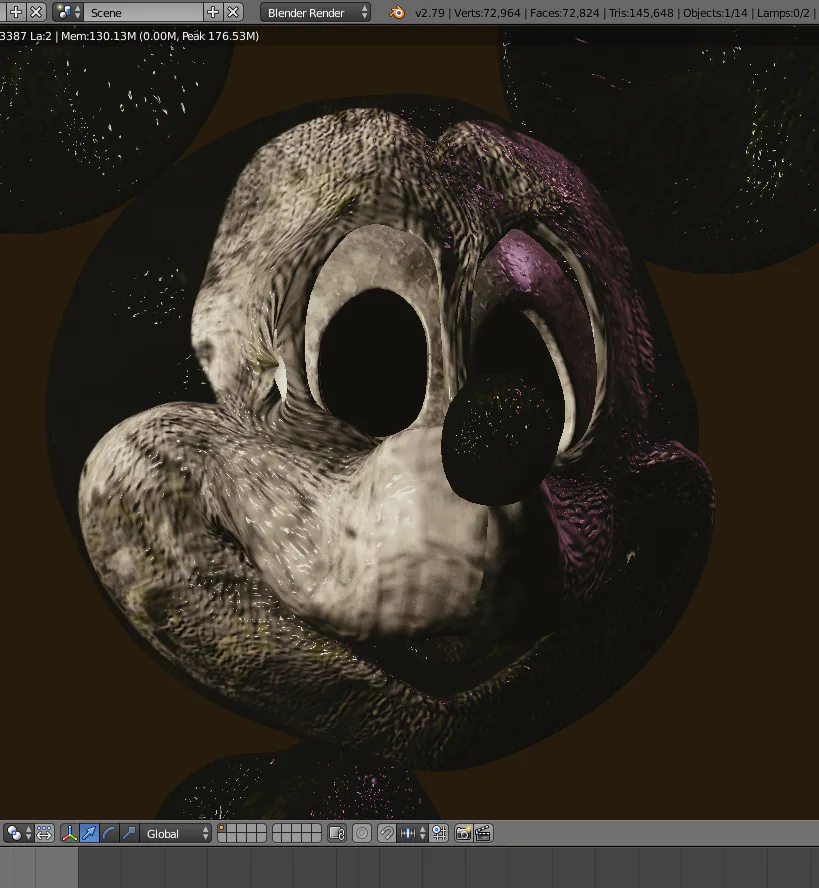This screenshot has width=819, height=888.
Task: Open the scene browse selector icon
Action: point(68,12)
